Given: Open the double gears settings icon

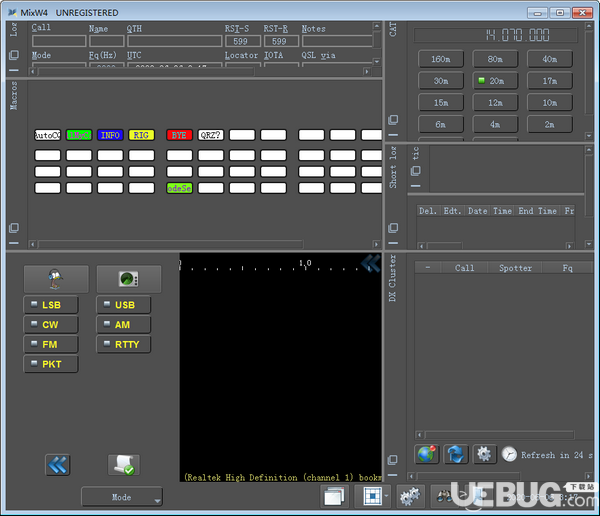Looking at the screenshot, I should coord(410,496).
